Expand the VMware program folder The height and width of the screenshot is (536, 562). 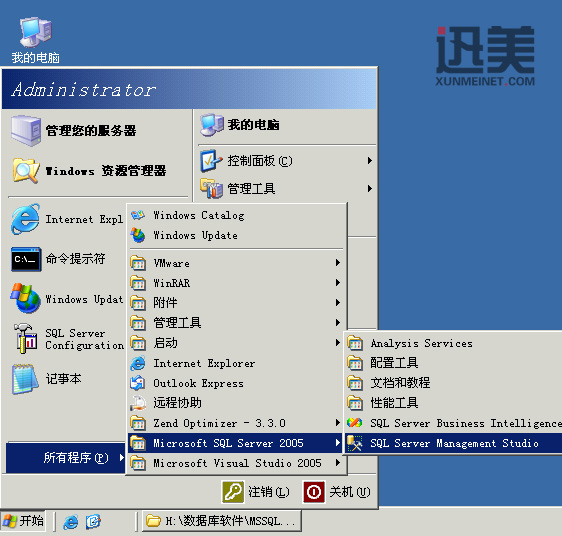(x=235, y=263)
